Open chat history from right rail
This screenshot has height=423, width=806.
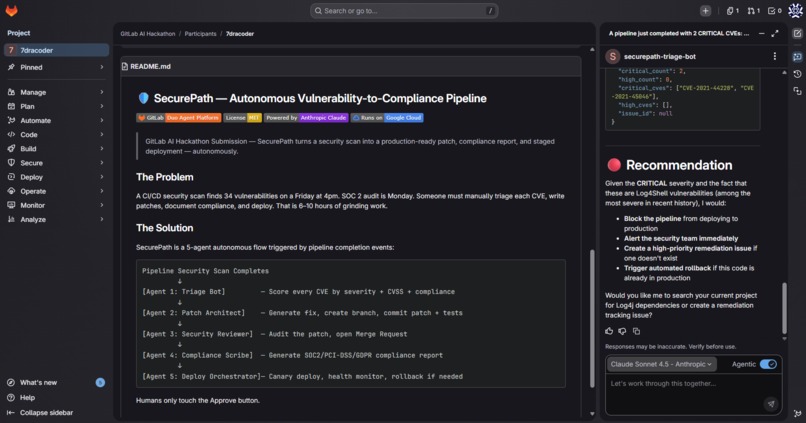point(797,74)
